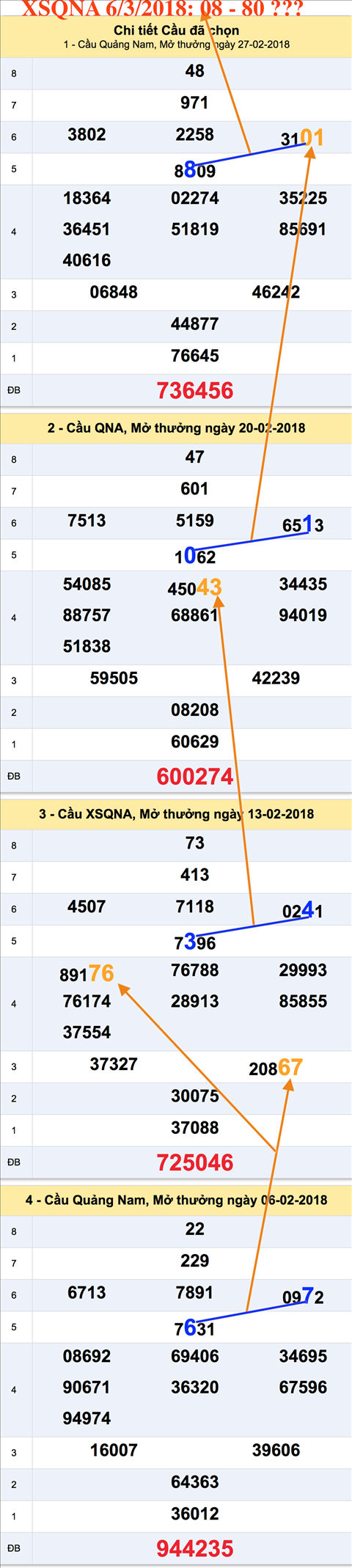Click the prize-3 number 46242
Viewport: 352px width, 1568px height.
click(x=276, y=292)
